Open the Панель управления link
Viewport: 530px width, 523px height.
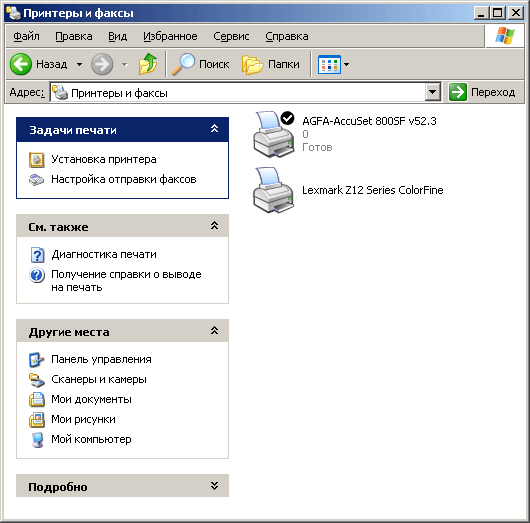(101, 359)
